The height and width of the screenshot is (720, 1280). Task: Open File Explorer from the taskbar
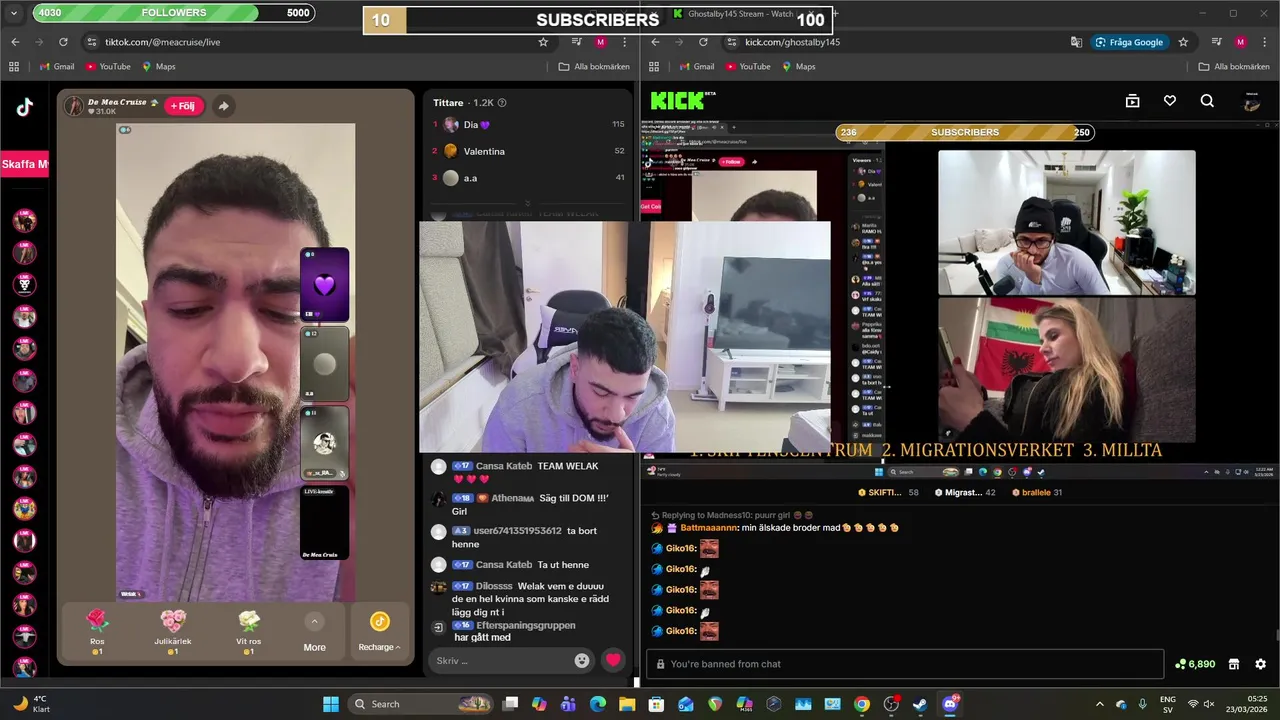click(627, 704)
